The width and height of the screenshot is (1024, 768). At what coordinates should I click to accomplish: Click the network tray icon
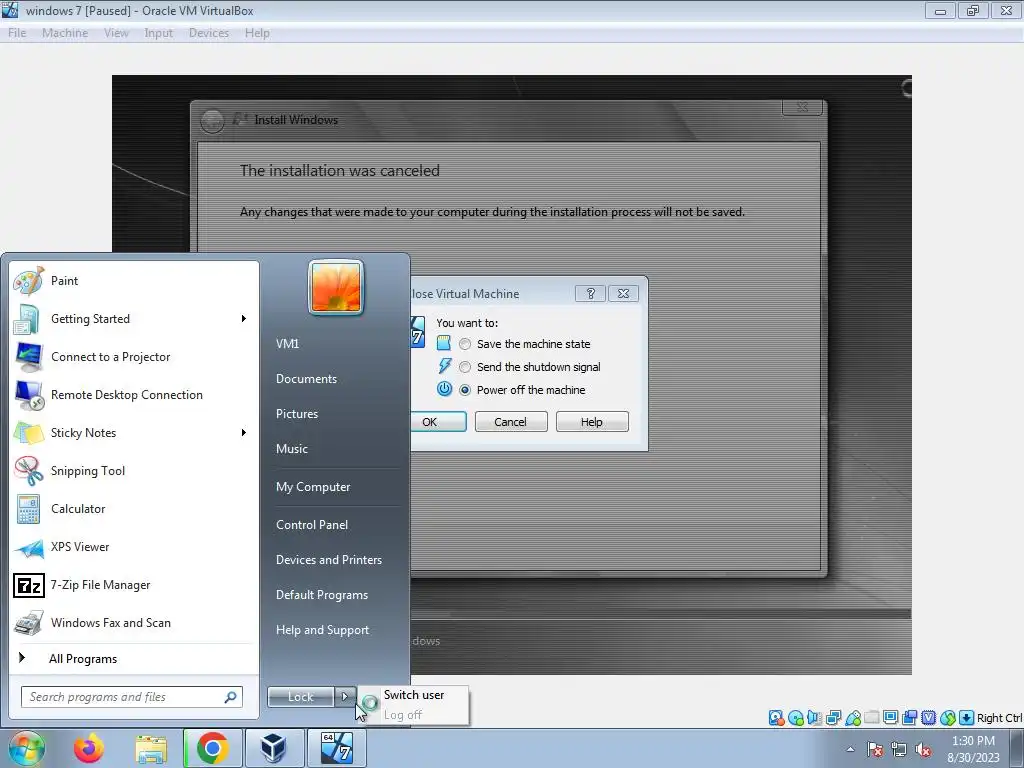[899, 750]
